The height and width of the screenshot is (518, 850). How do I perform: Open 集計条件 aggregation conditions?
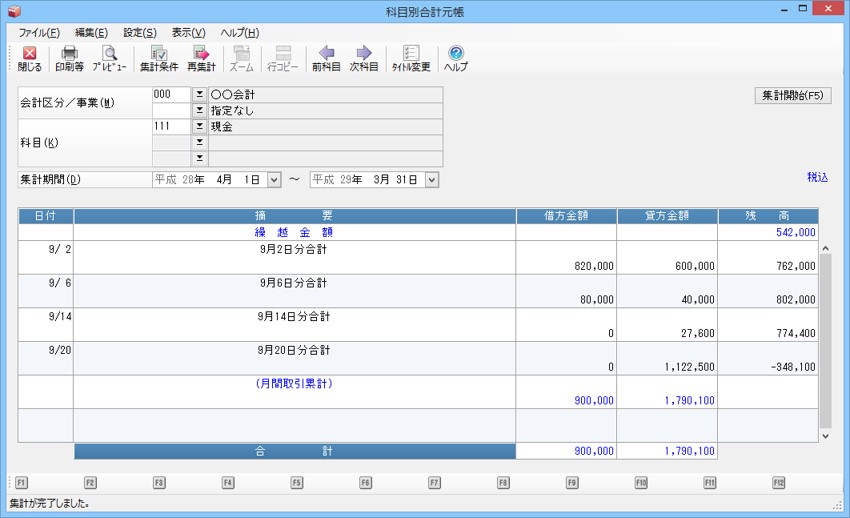[x=158, y=58]
